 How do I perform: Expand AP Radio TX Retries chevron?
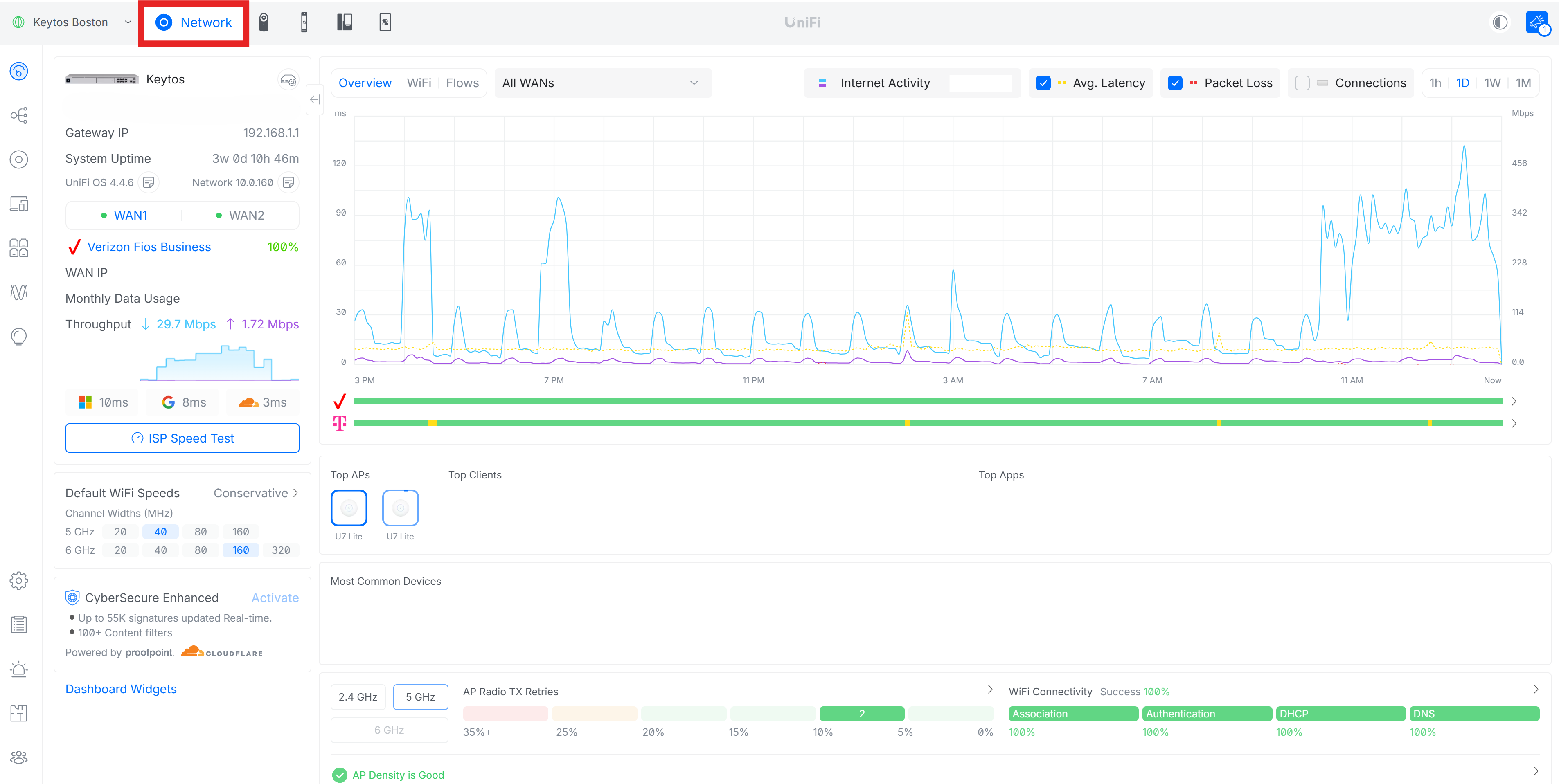[x=990, y=689]
